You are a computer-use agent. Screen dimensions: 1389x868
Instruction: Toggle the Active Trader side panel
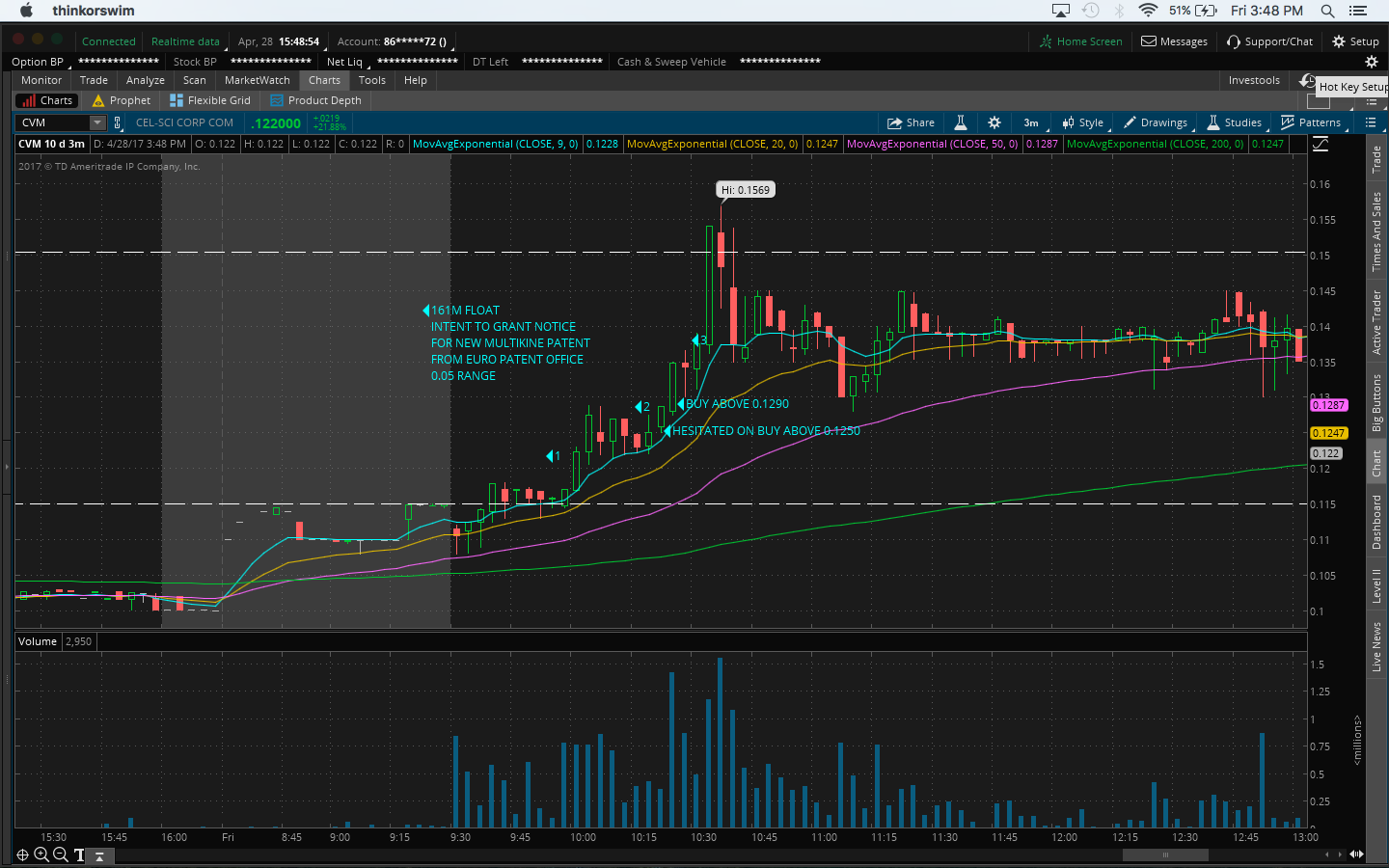[x=1376, y=322]
